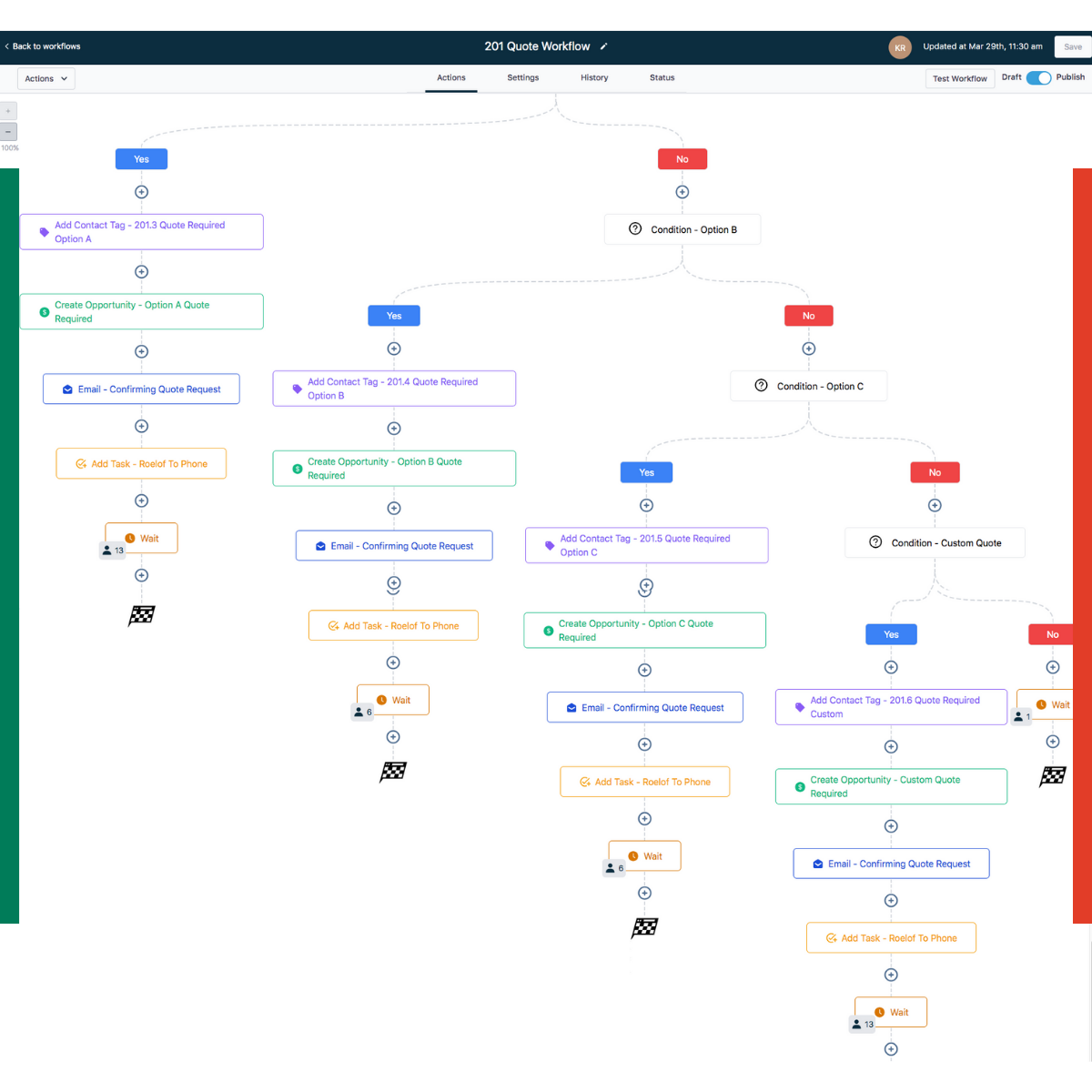
Task: Open the History tab
Action: (x=593, y=78)
